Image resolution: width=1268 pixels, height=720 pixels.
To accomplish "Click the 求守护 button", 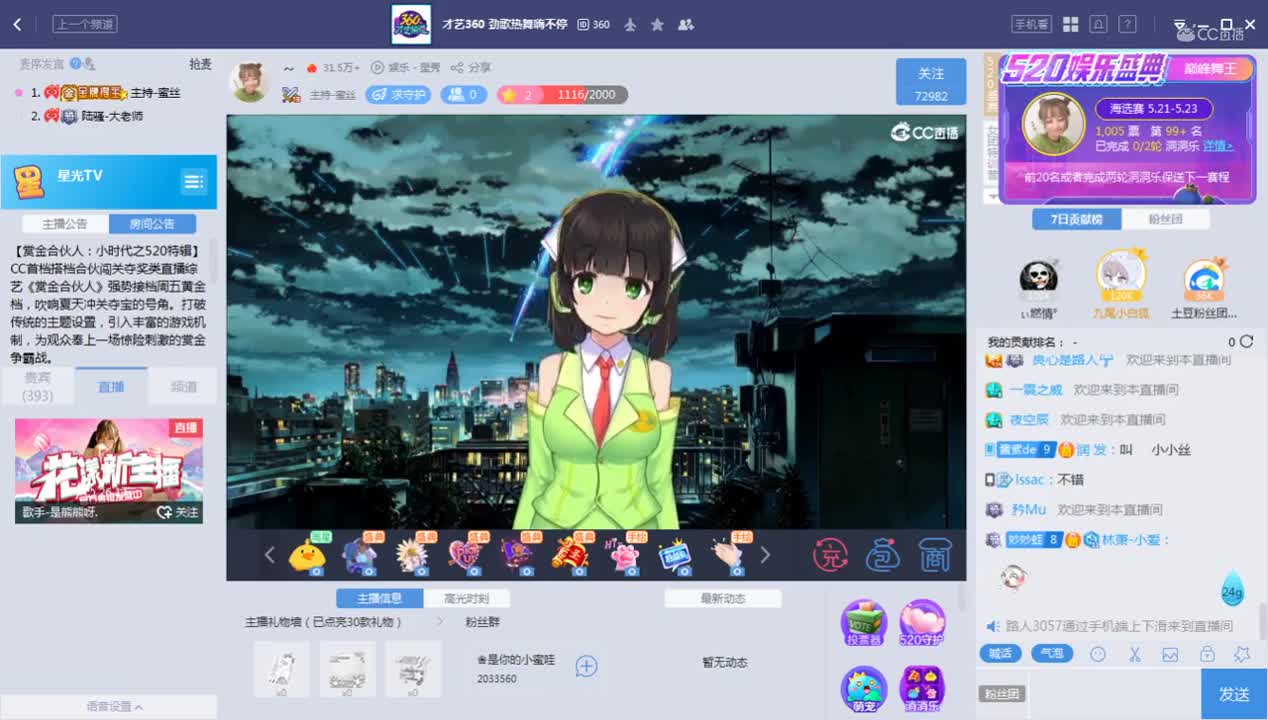I will coord(398,95).
